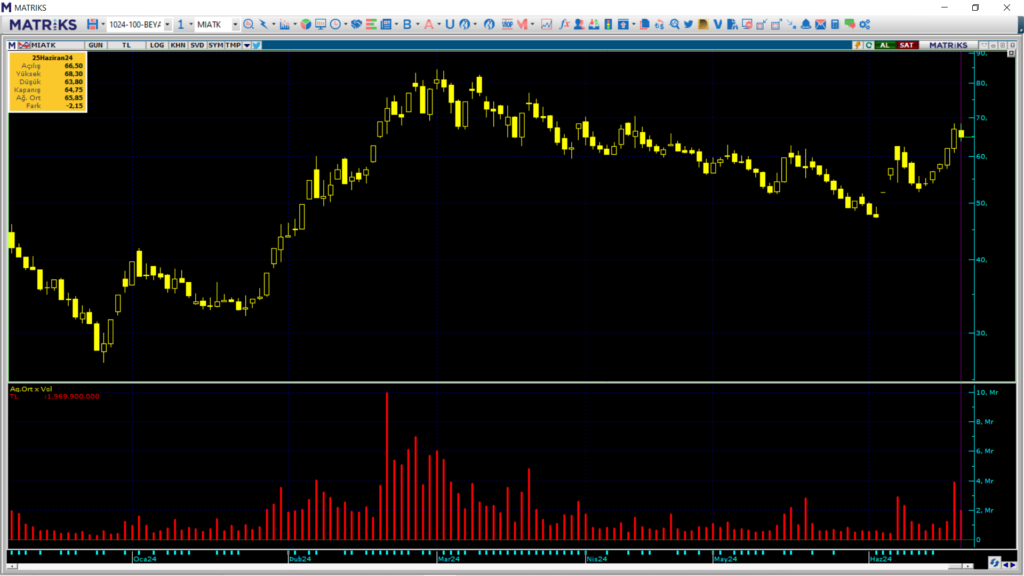The image size is (1024, 576).
Task: Click the MIATK symbol label in chart header
Action: click(44, 45)
